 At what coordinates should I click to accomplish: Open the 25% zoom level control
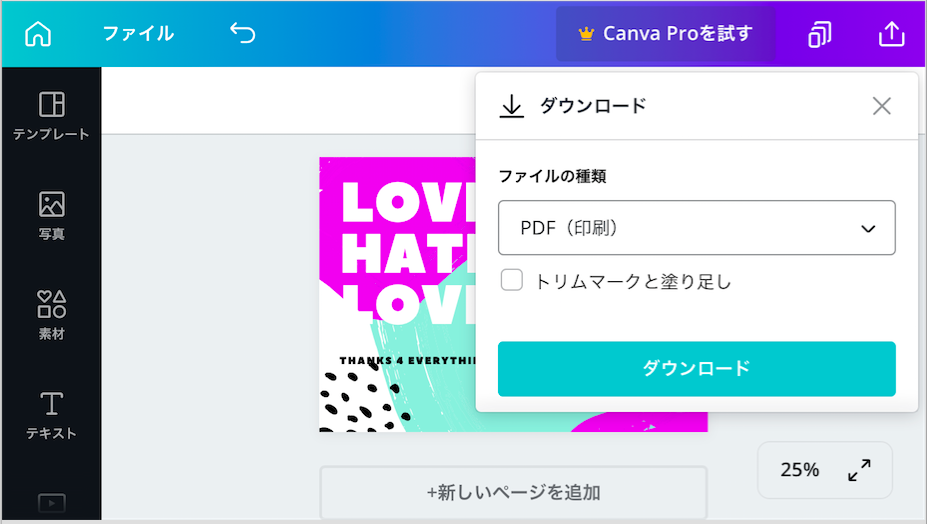799,470
